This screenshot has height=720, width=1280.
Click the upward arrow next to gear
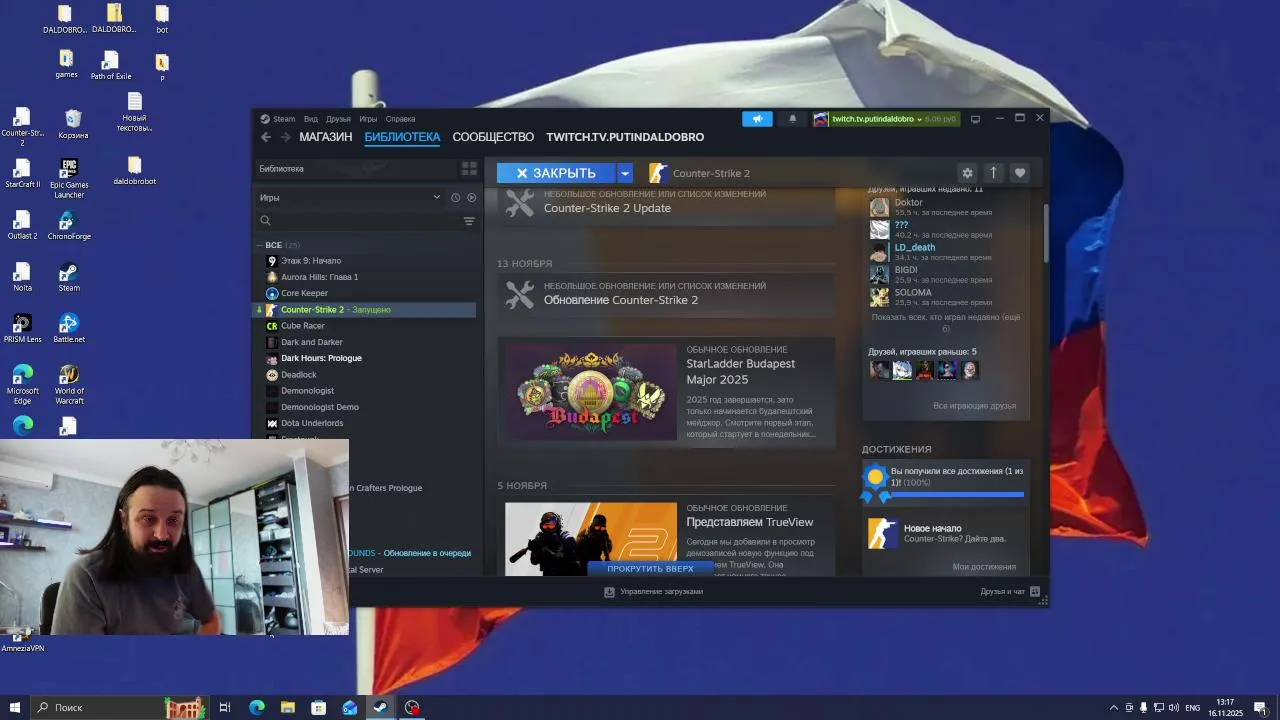[x=993, y=173]
